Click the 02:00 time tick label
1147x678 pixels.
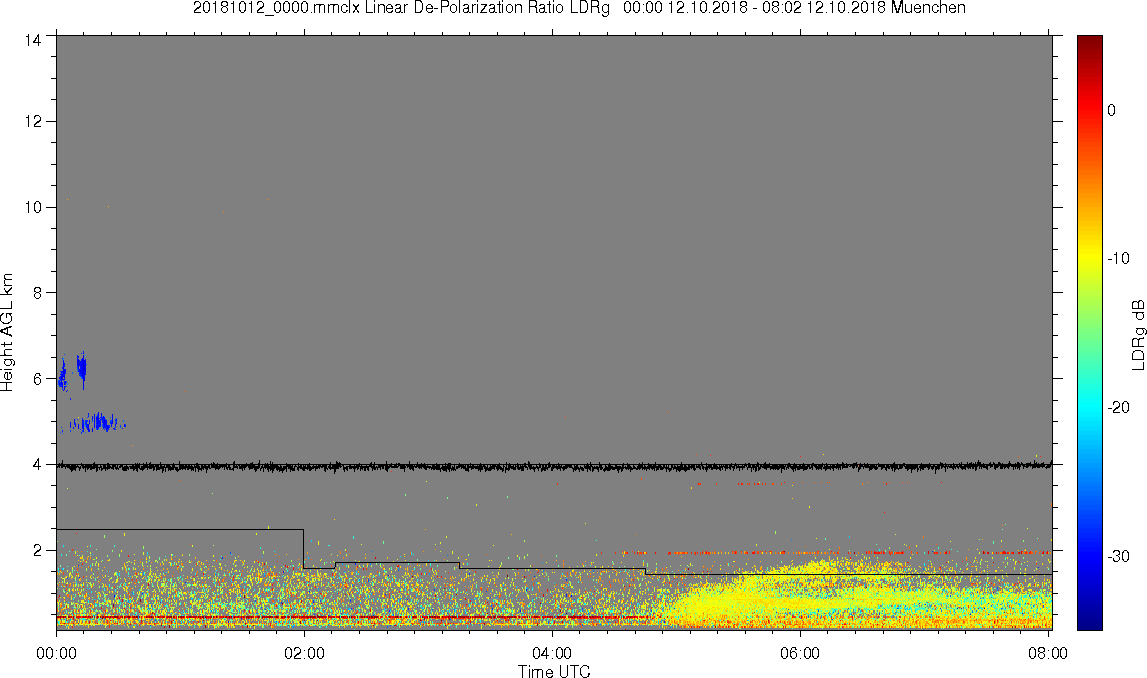pos(304,653)
